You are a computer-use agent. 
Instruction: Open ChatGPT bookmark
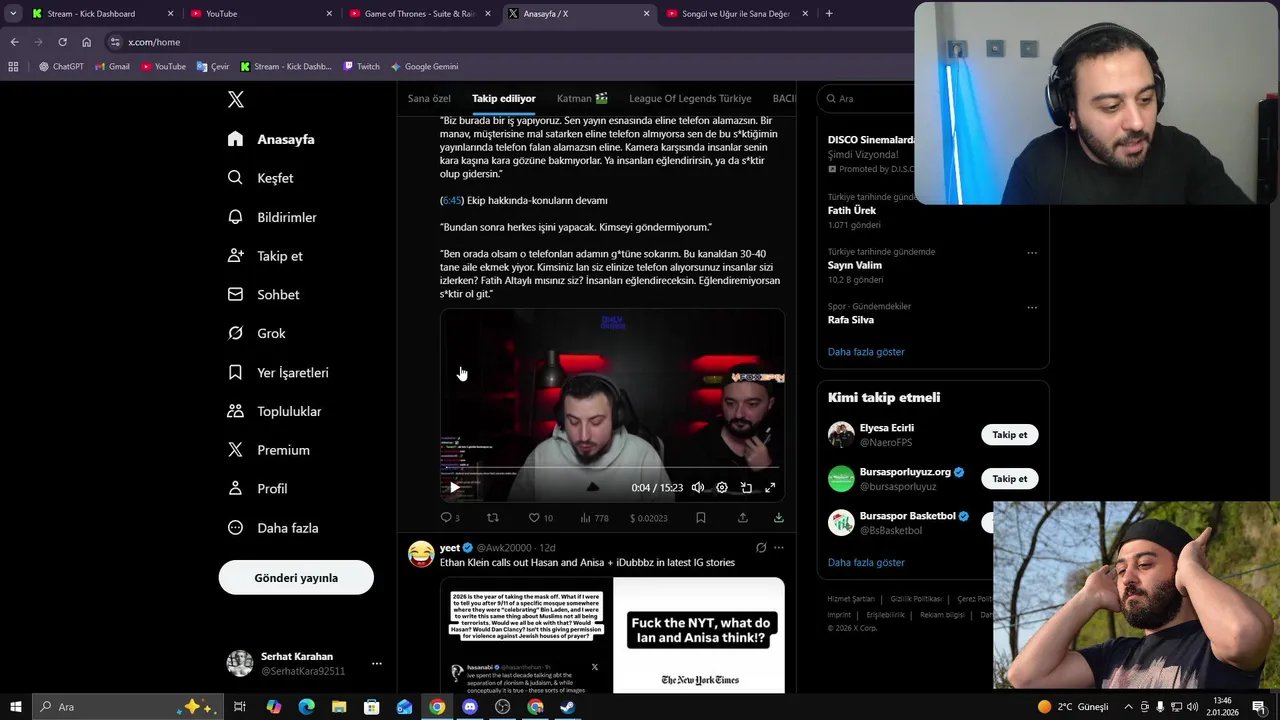pyautogui.click(x=61, y=67)
